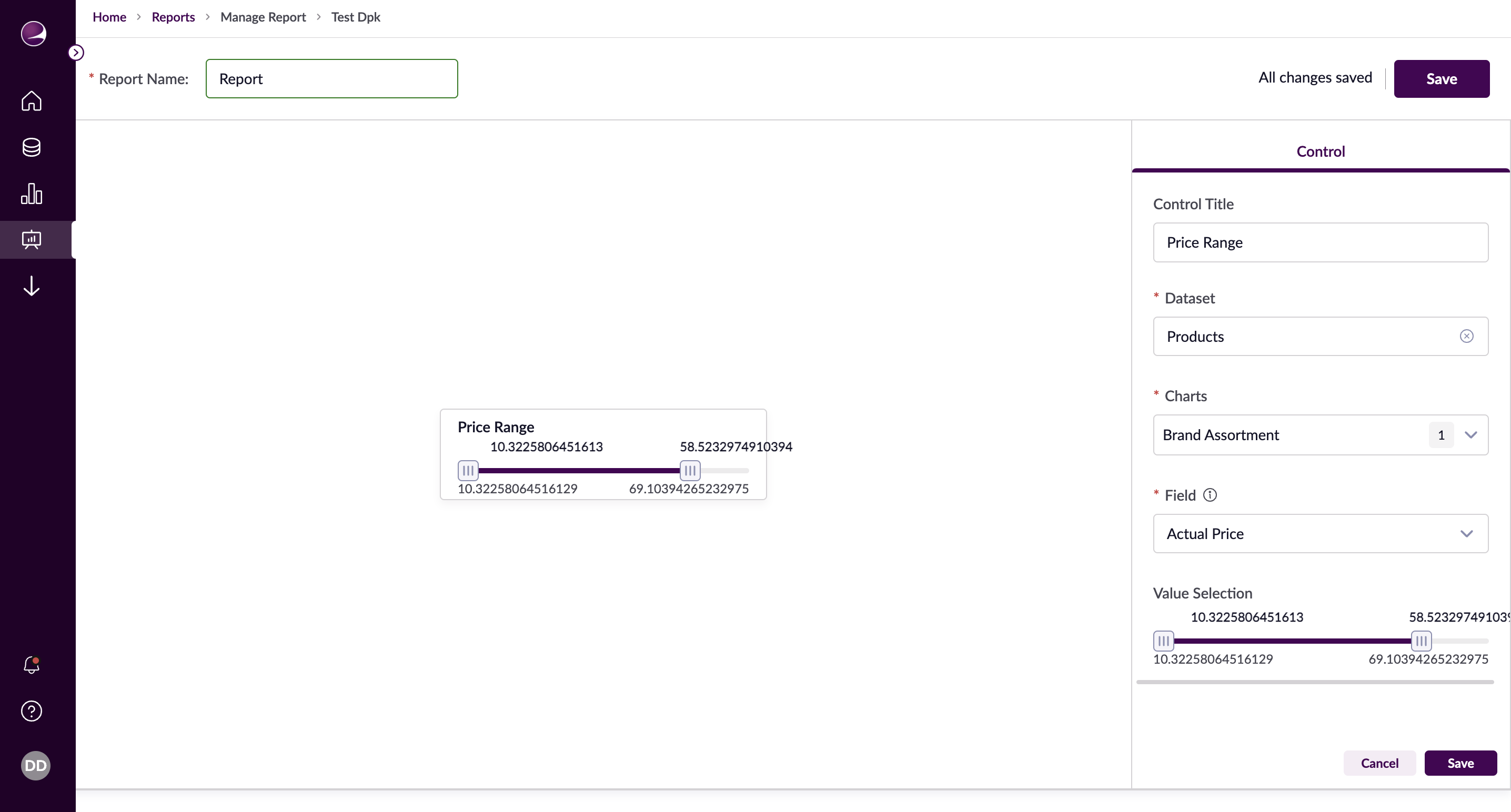
Task: Click the top Save report button
Action: point(1441,78)
